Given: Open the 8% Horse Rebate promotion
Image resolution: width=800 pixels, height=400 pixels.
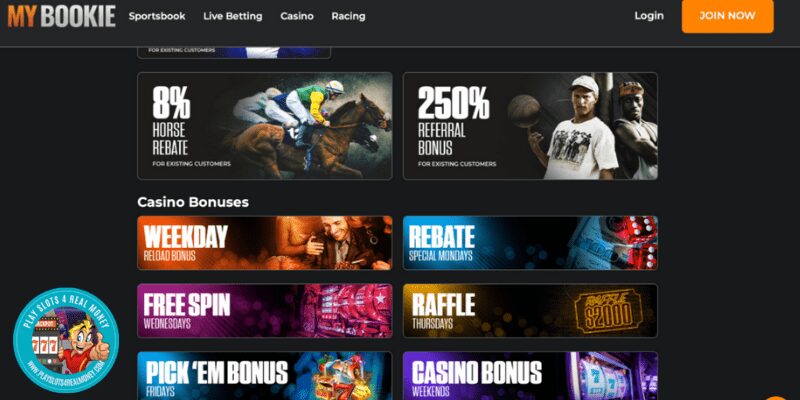Looking at the screenshot, I should click(265, 126).
